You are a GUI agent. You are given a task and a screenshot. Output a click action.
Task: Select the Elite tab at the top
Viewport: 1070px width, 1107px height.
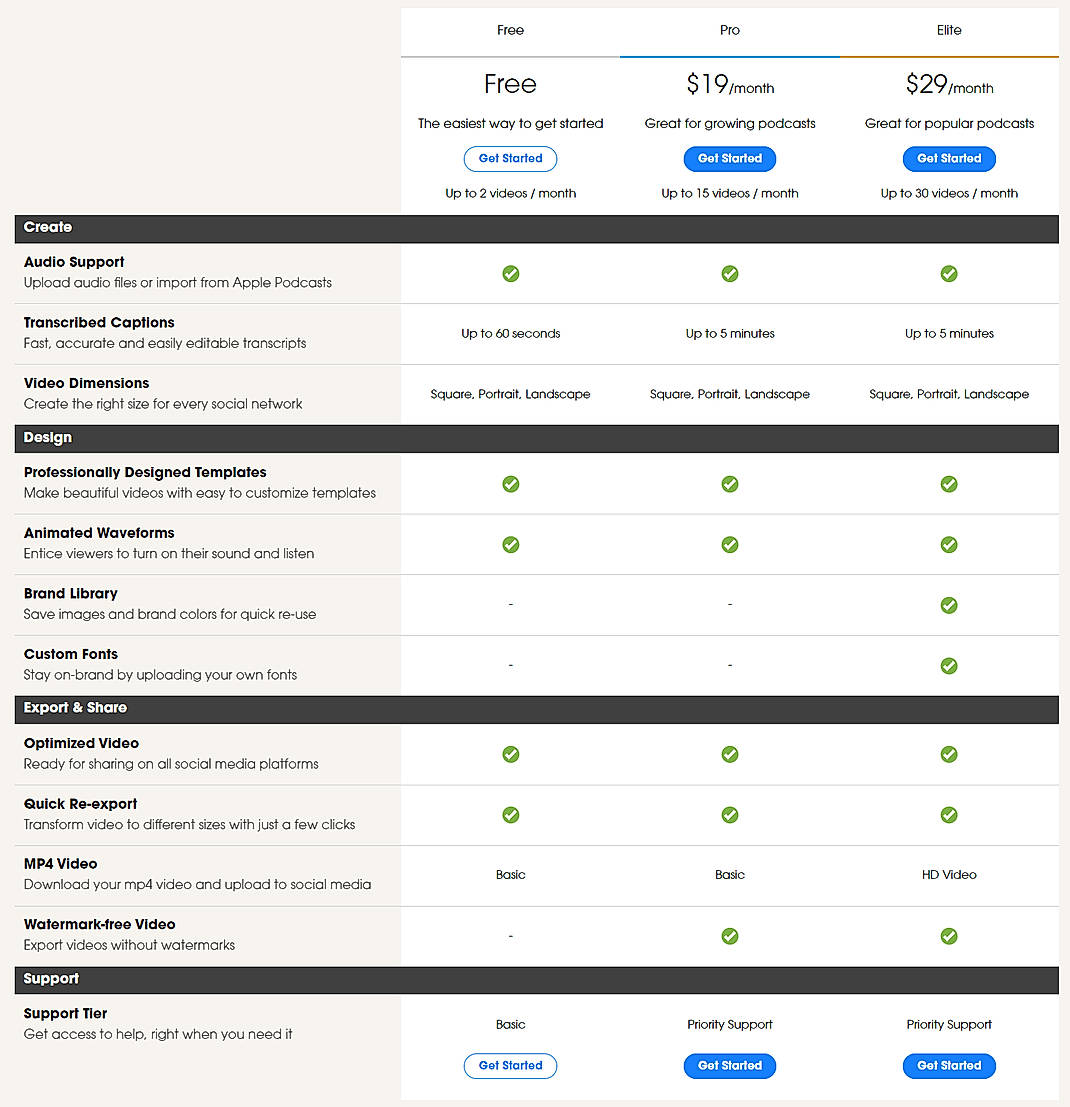(x=948, y=30)
